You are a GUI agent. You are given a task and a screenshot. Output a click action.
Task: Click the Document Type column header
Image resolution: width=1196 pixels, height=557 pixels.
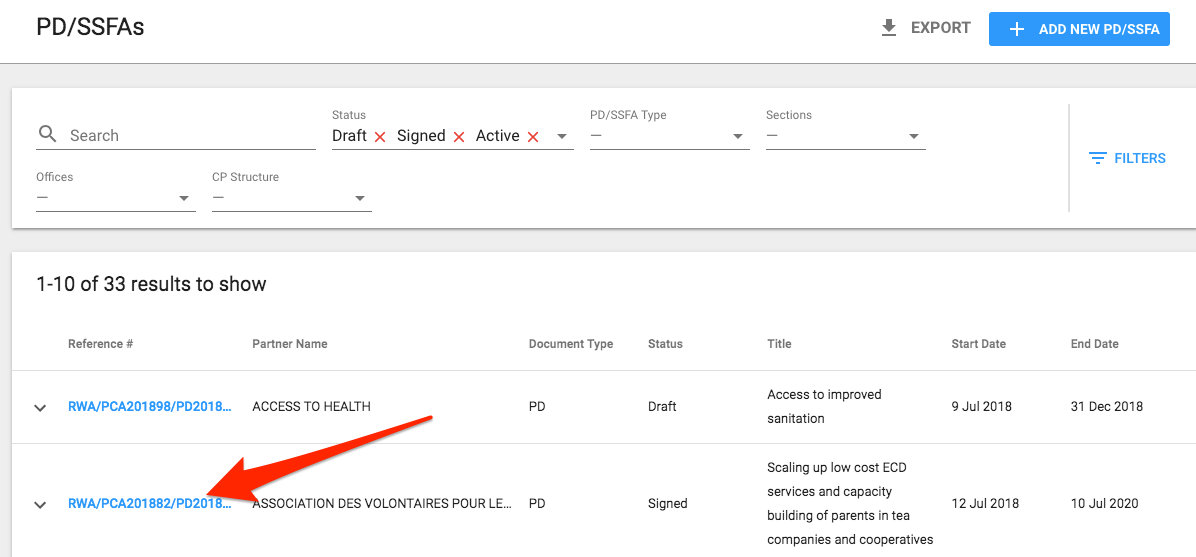pos(571,344)
